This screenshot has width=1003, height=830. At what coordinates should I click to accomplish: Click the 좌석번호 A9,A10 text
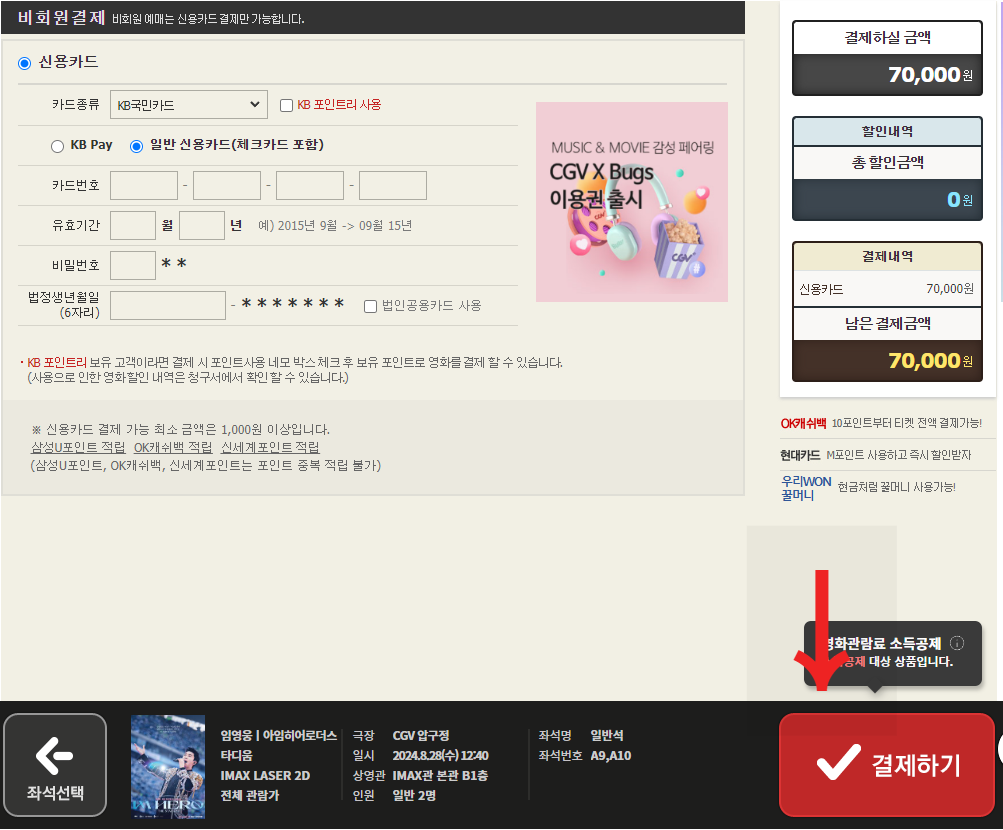(x=585, y=756)
